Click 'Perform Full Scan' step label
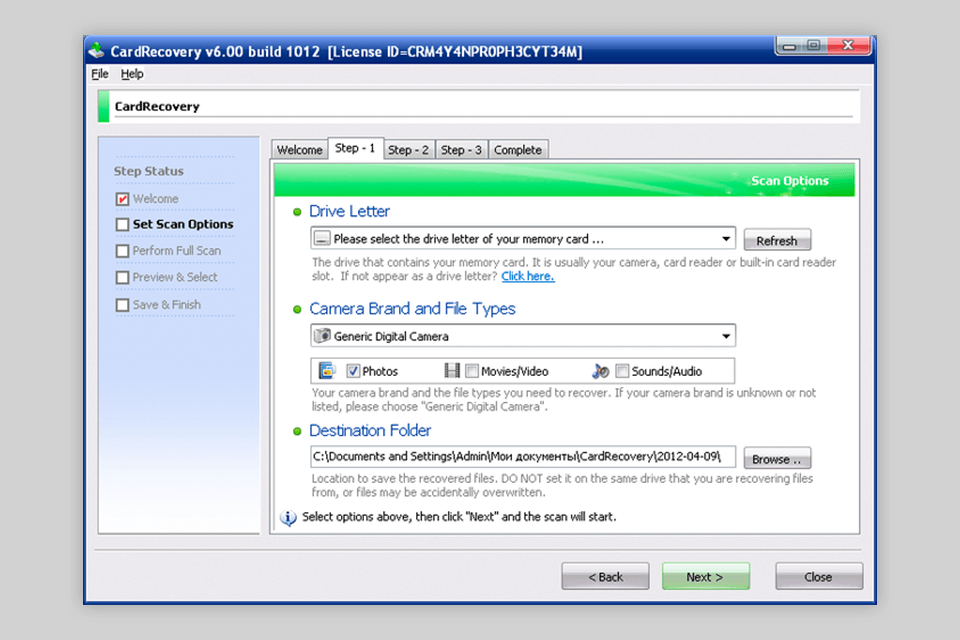The image size is (960, 640). point(177,251)
